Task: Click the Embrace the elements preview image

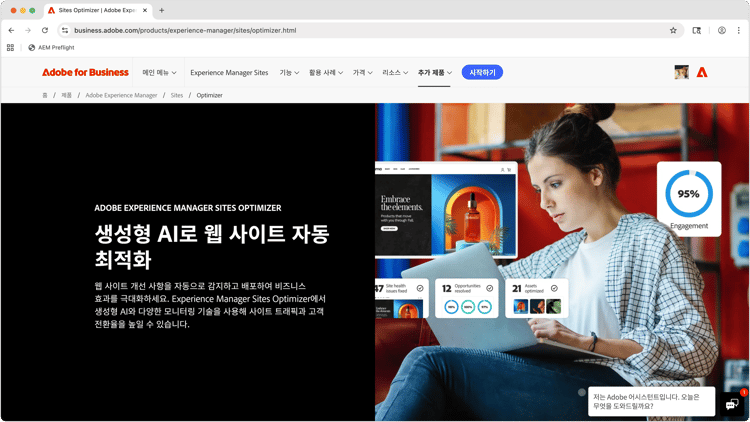Action: [x=446, y=211]
